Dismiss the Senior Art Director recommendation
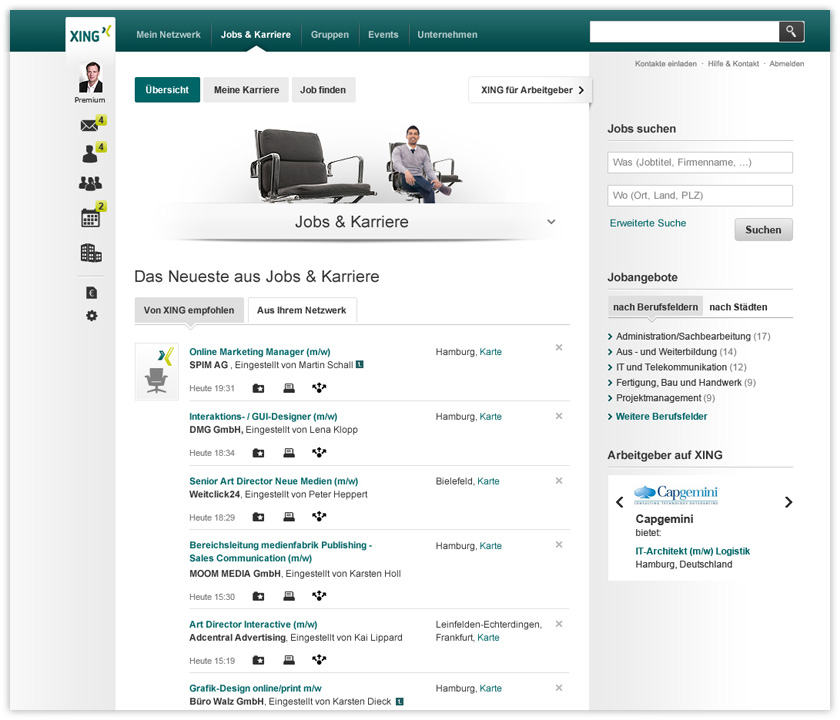The image size is (840, 720). pos(559,481)
